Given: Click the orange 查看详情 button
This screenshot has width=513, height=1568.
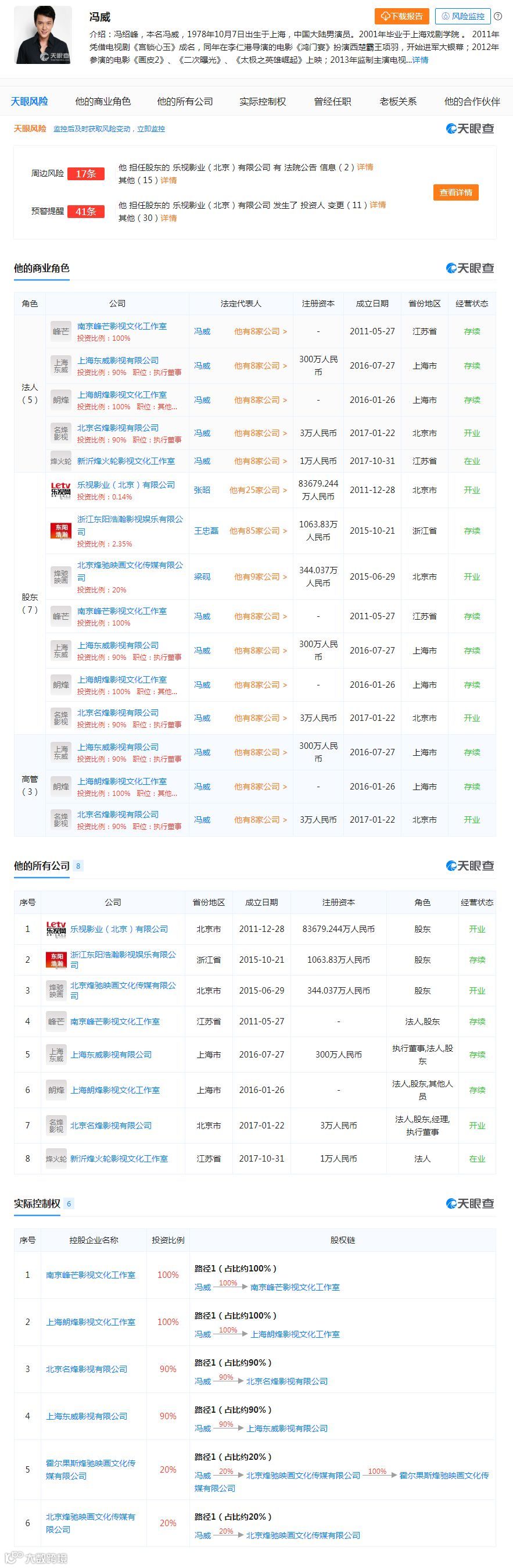Looking at the screenshot, I should [x=456, y=192].
